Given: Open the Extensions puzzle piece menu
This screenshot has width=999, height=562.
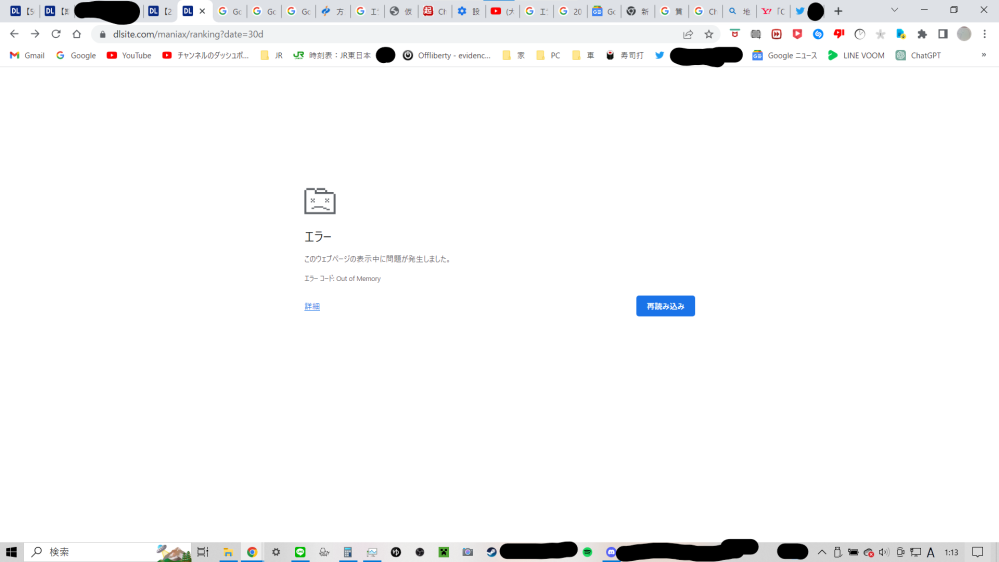Looking at the screenshot, I should pos(922,34).
